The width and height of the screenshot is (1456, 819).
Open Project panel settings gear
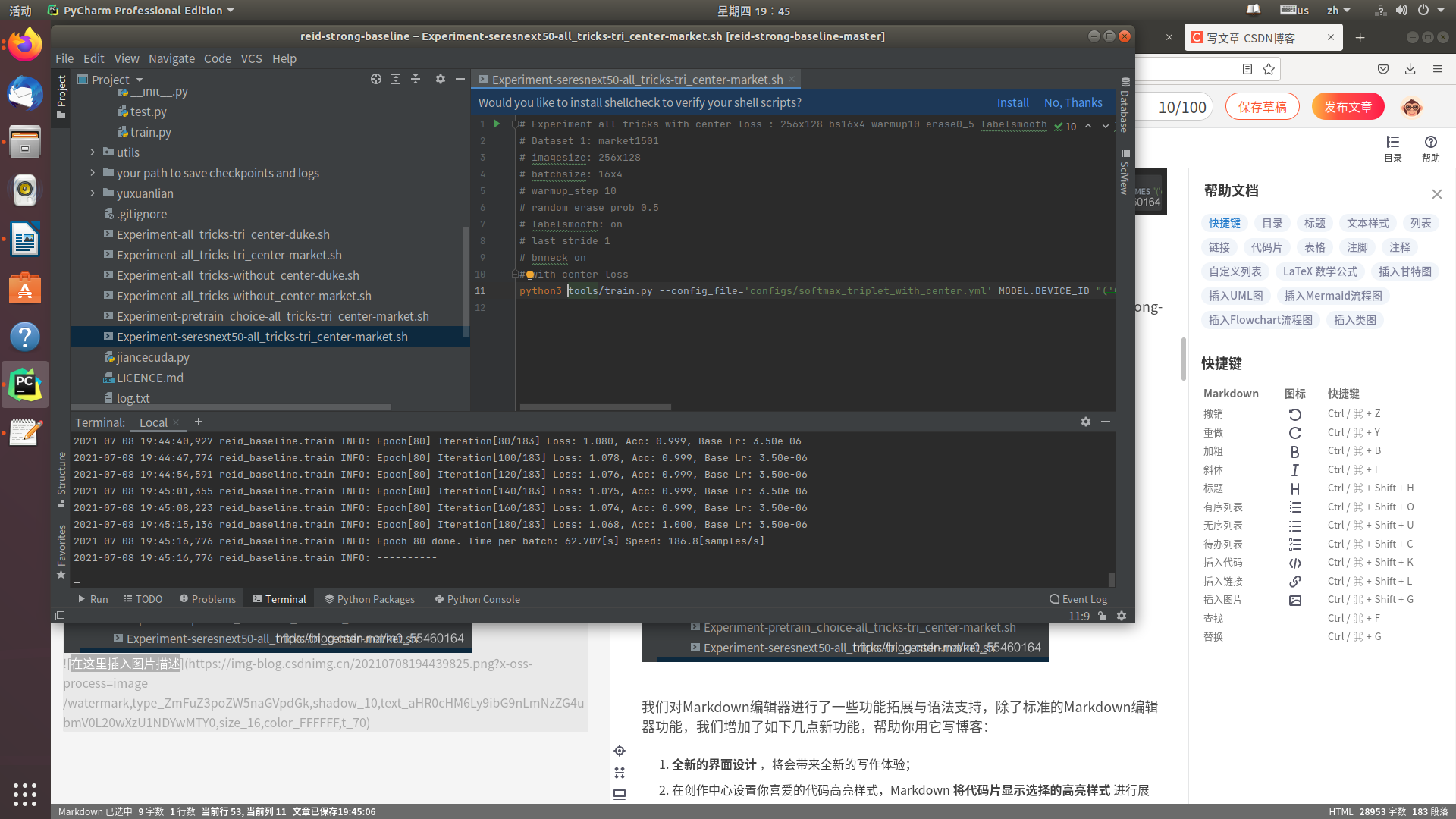[440, 79]
